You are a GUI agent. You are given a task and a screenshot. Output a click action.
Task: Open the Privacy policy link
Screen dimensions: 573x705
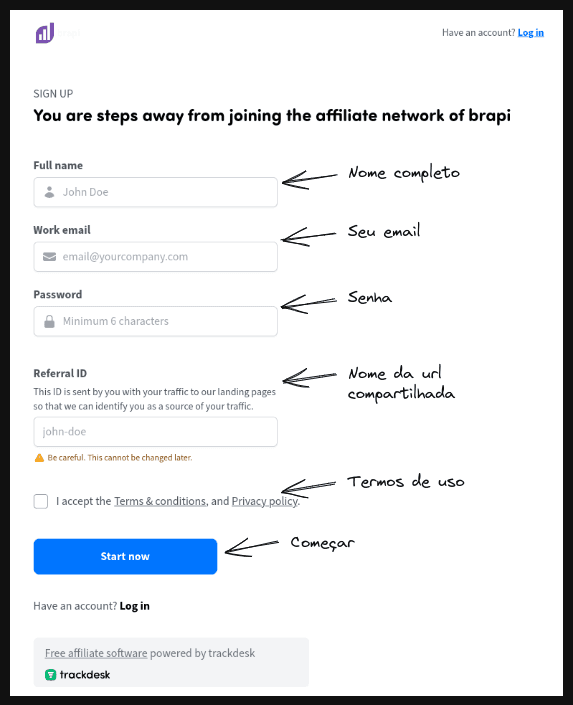tap(264, 501)
